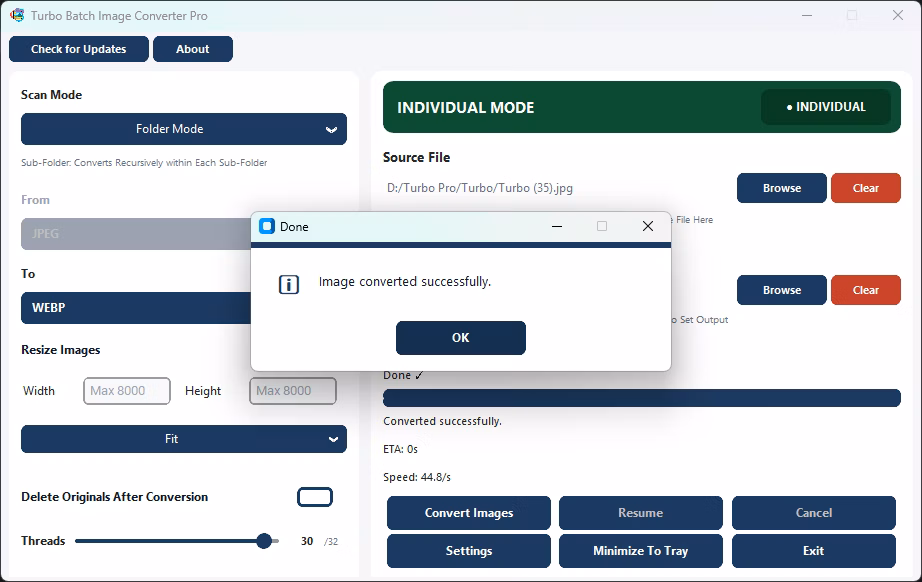
Task: Minimize the Done dialog
Action: (x=557, y=226)
